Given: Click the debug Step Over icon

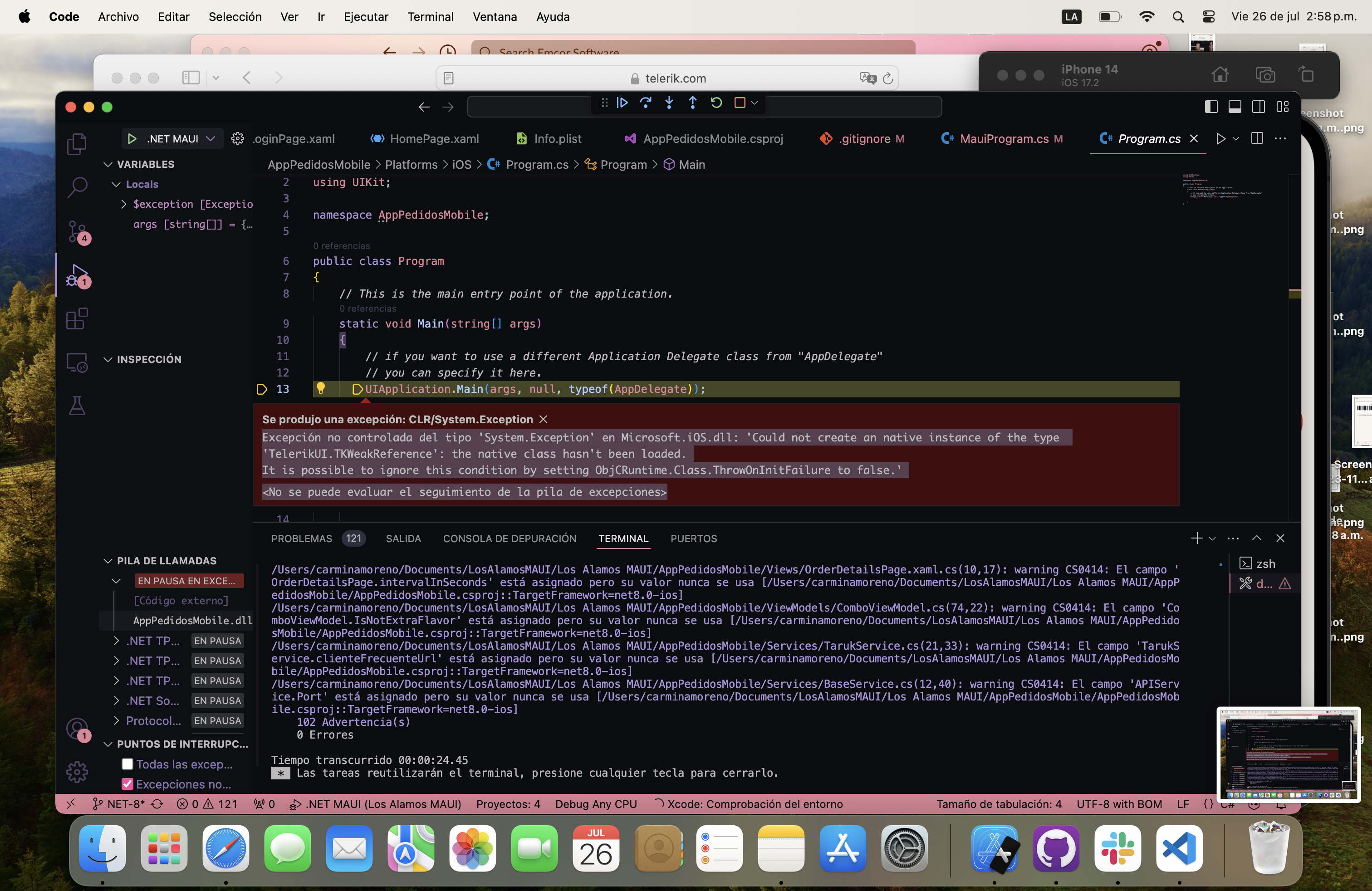Looking at the screenshot, I should pos(646,103).
